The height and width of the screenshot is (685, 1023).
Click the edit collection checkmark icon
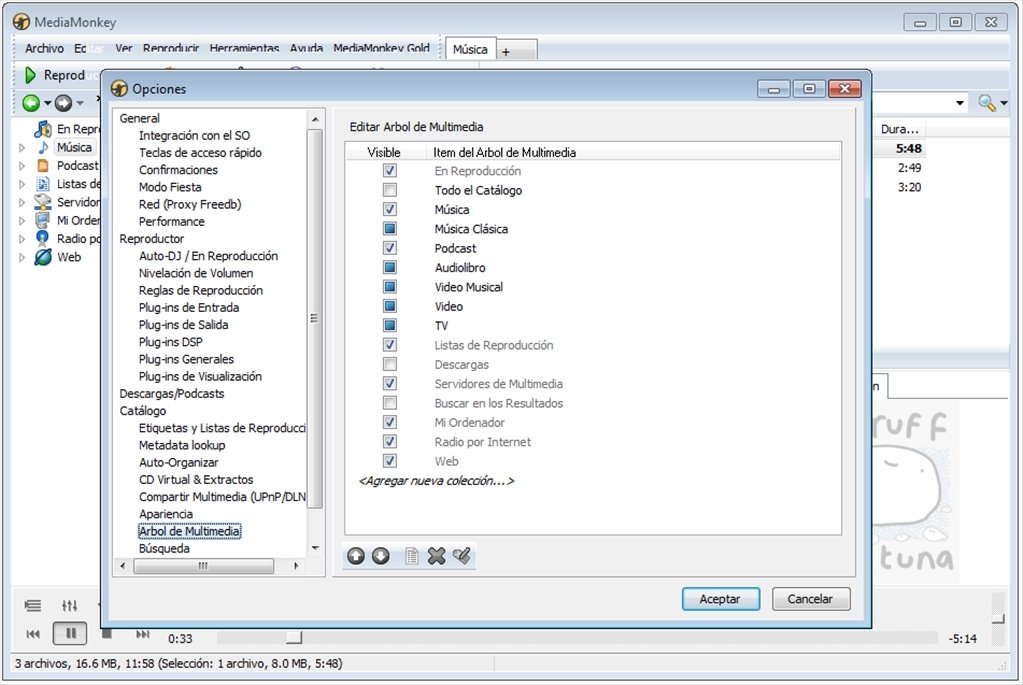click(462, 556)
